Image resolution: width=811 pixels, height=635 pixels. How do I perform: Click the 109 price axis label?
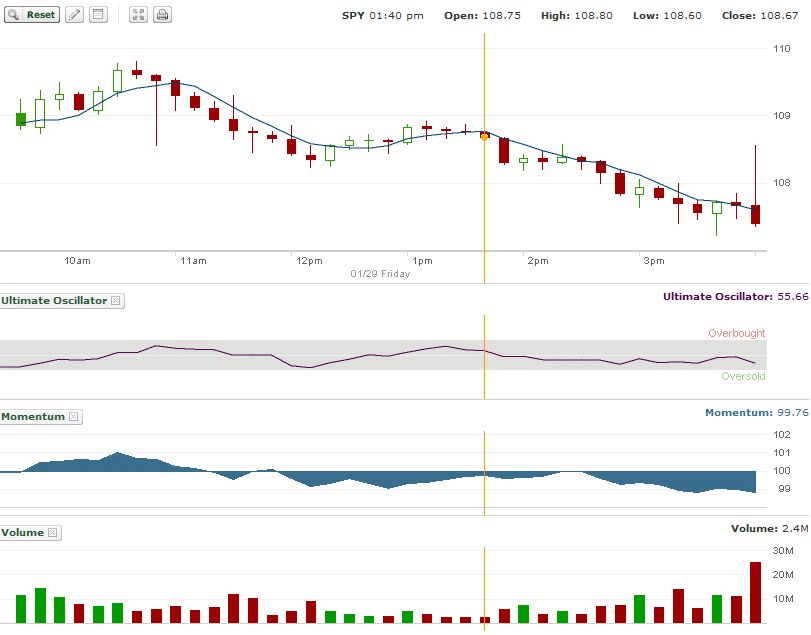(x=782, y=115)
